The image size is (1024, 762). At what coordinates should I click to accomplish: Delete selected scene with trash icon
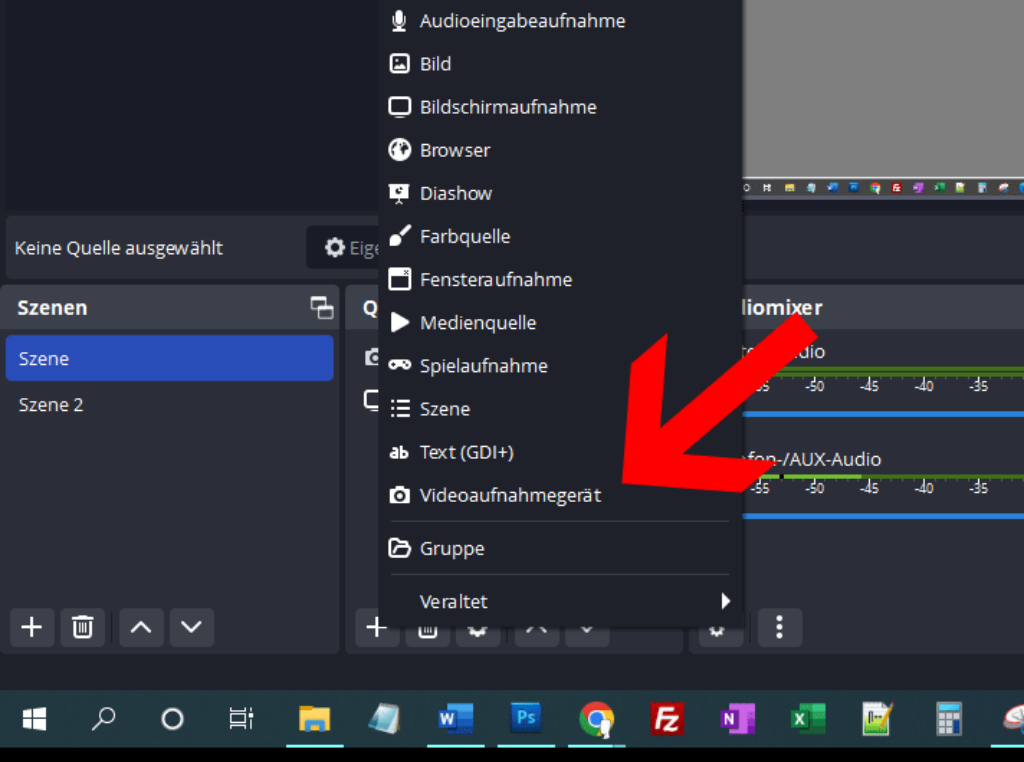point(82,627)
